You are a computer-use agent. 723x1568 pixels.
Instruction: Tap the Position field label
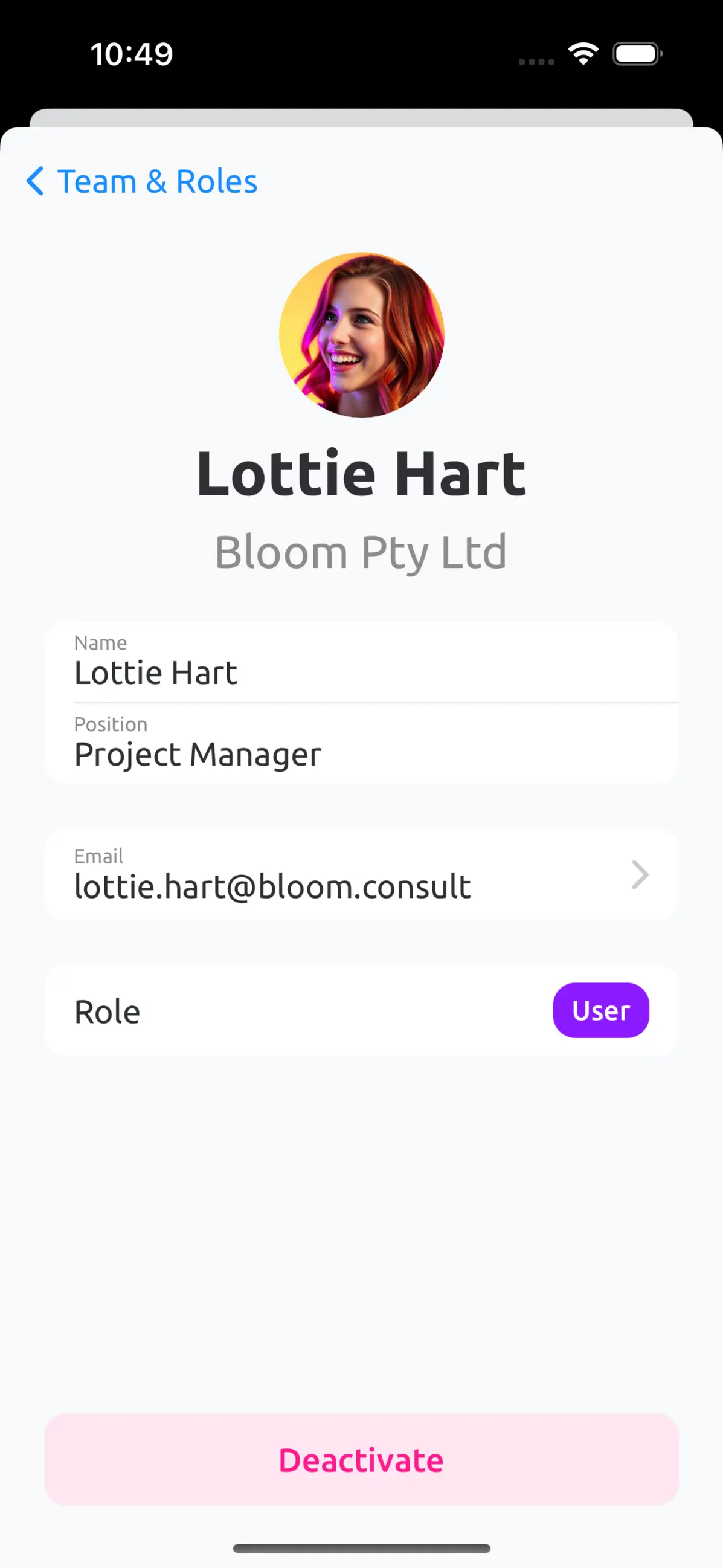(x=111, y=724)
